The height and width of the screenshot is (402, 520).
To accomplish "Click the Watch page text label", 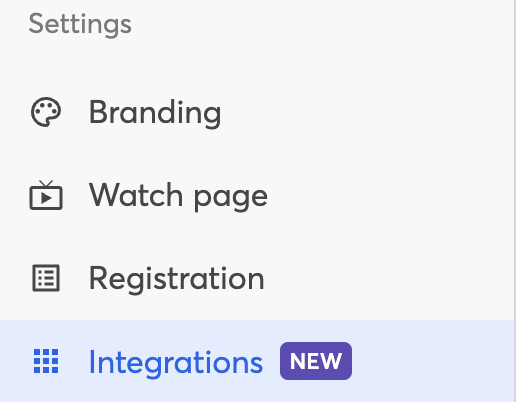I will (x=178, y=196).
